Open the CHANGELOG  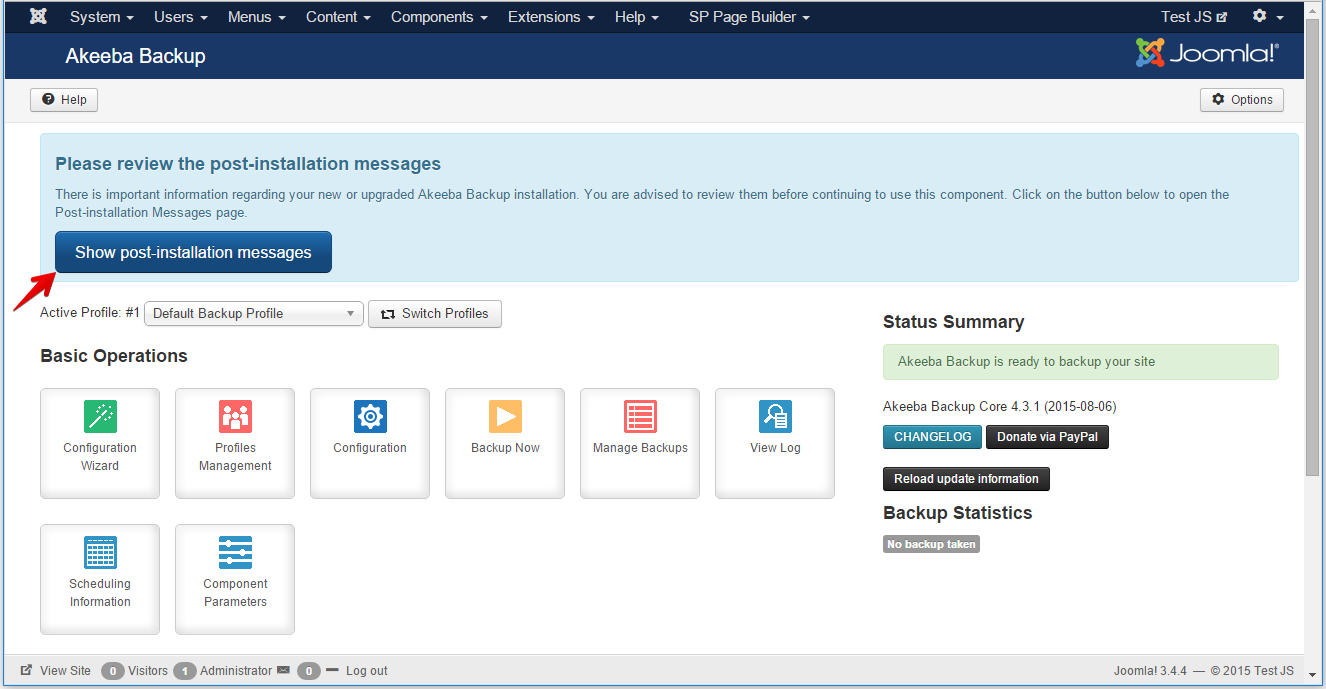point(931,437)
